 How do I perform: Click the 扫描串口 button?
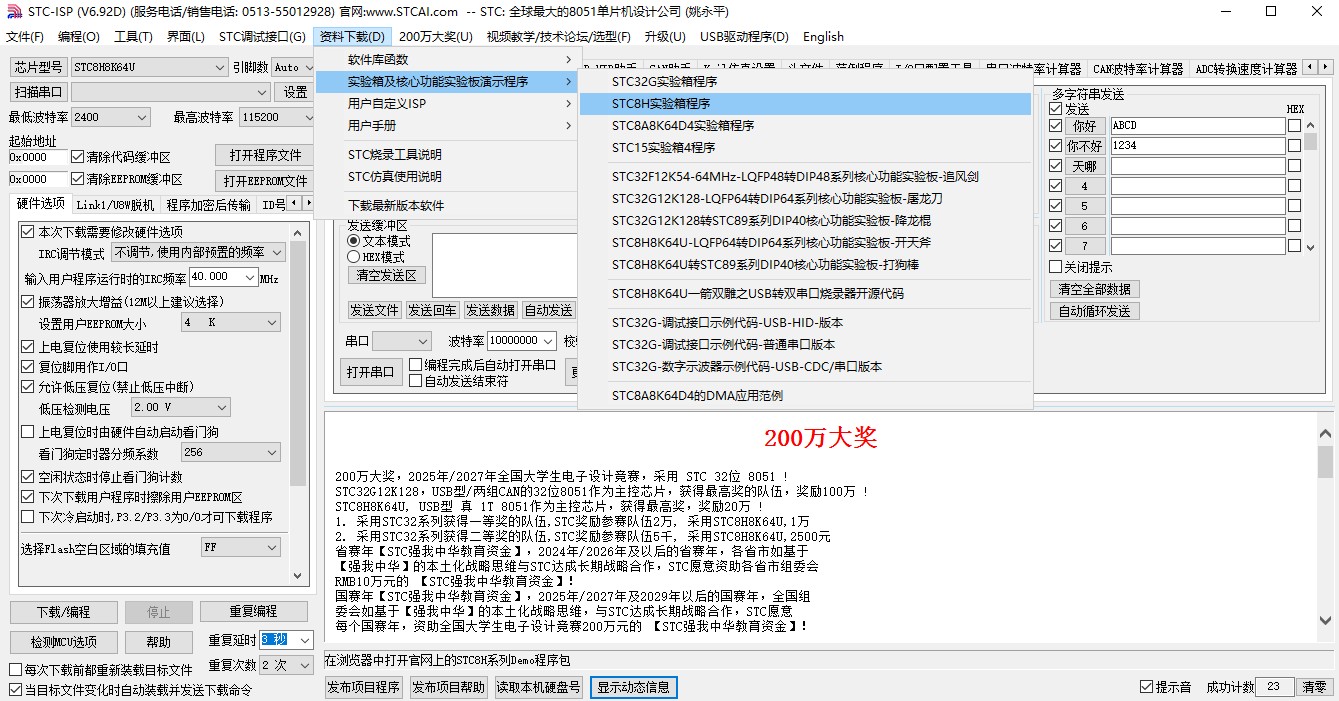39,92
